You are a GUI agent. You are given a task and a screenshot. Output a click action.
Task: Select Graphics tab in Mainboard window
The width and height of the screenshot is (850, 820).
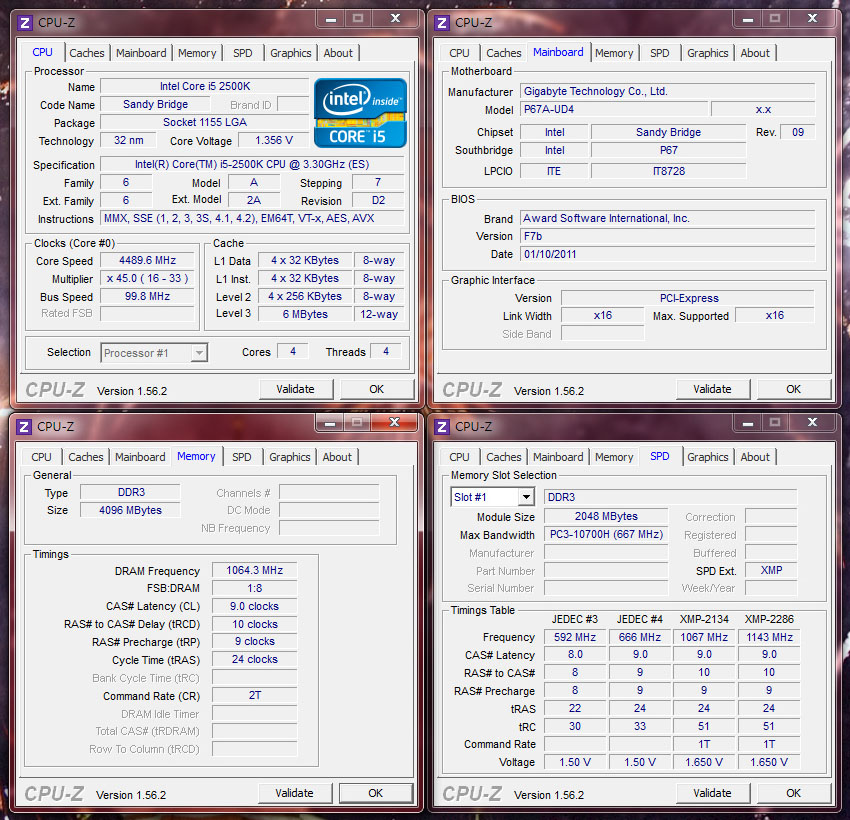(x=707, y=53)
